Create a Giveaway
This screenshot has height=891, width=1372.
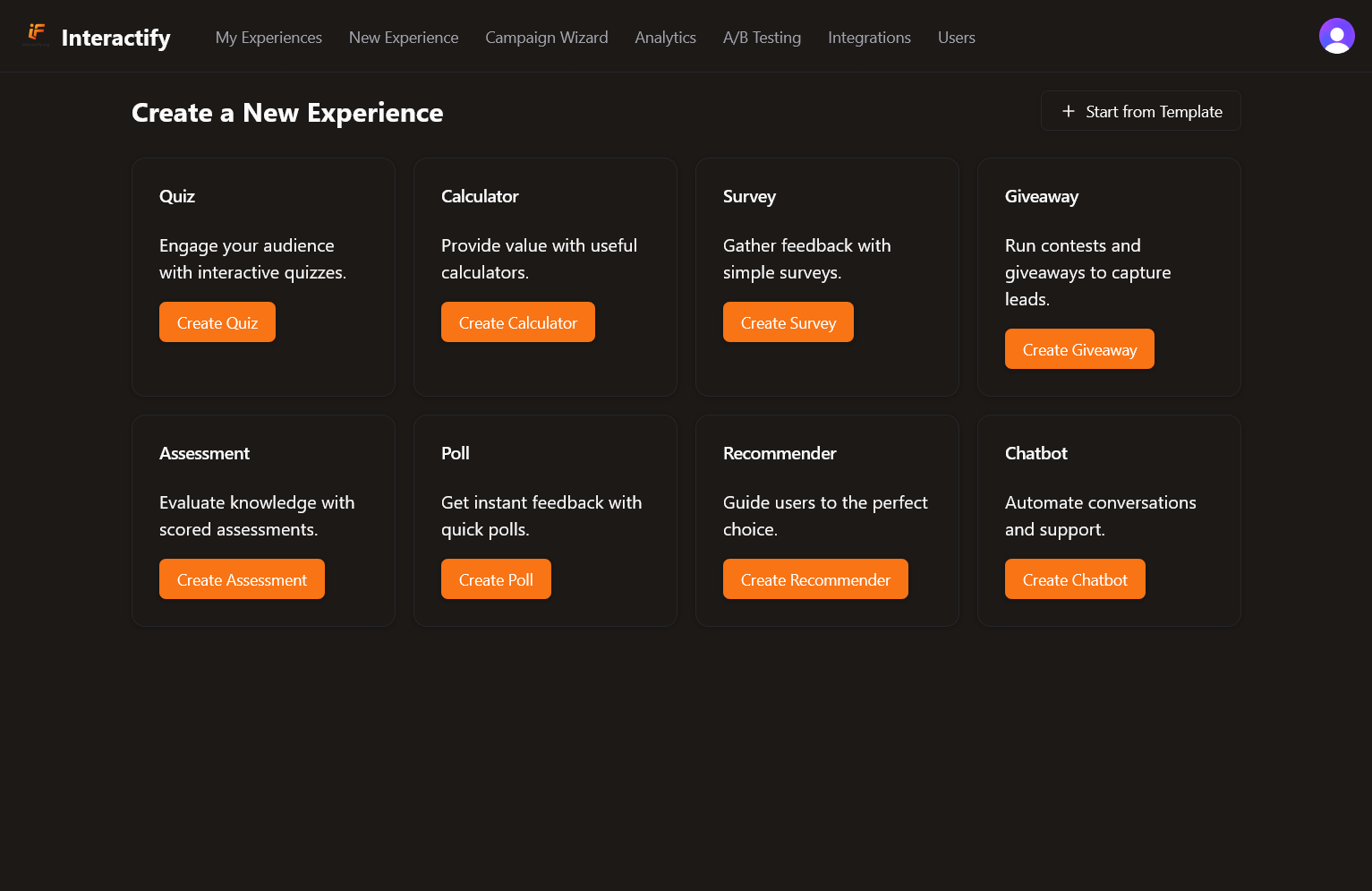[1078, 348]
